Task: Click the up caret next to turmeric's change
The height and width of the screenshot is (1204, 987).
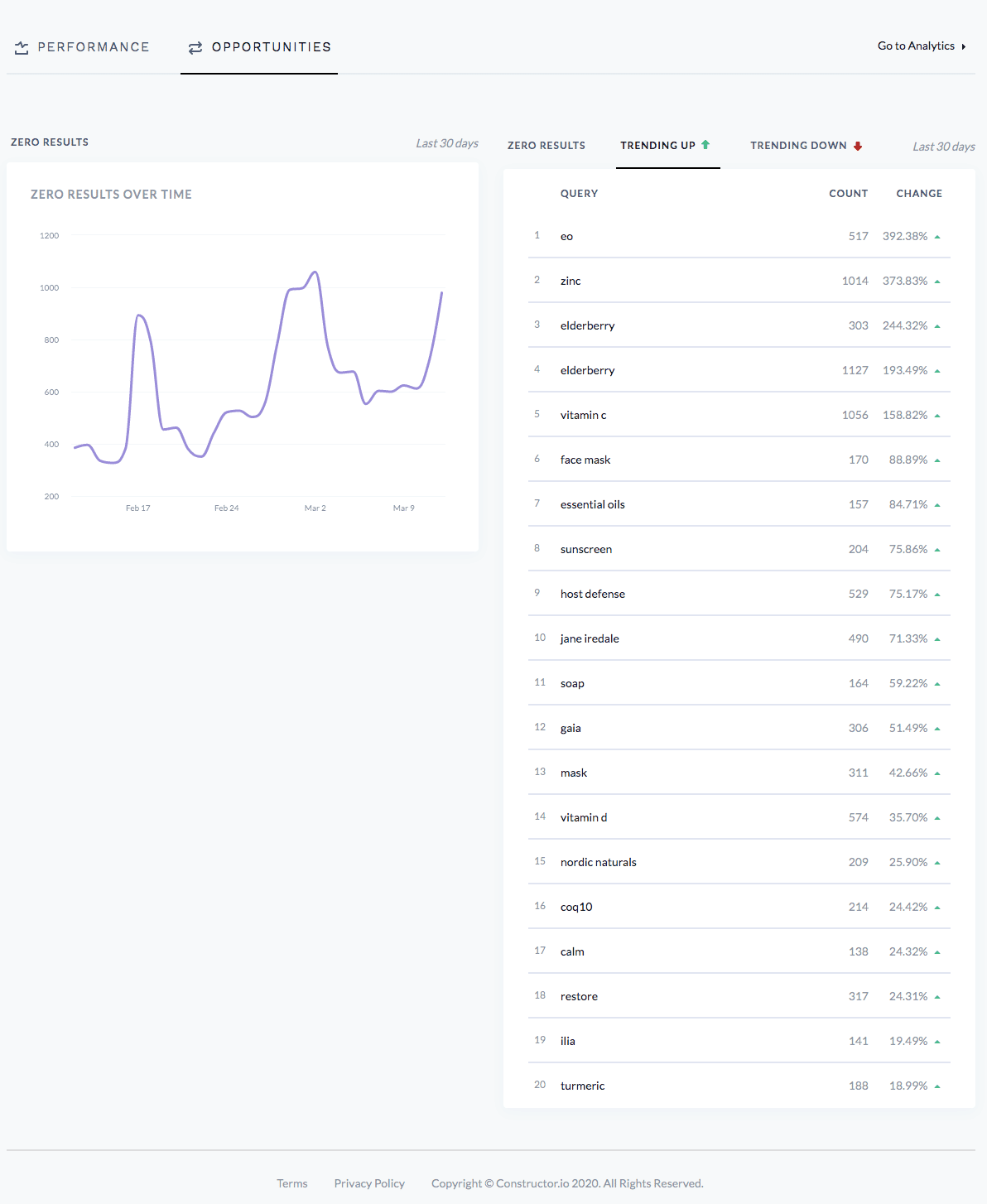Action: tap(936, 1085)
